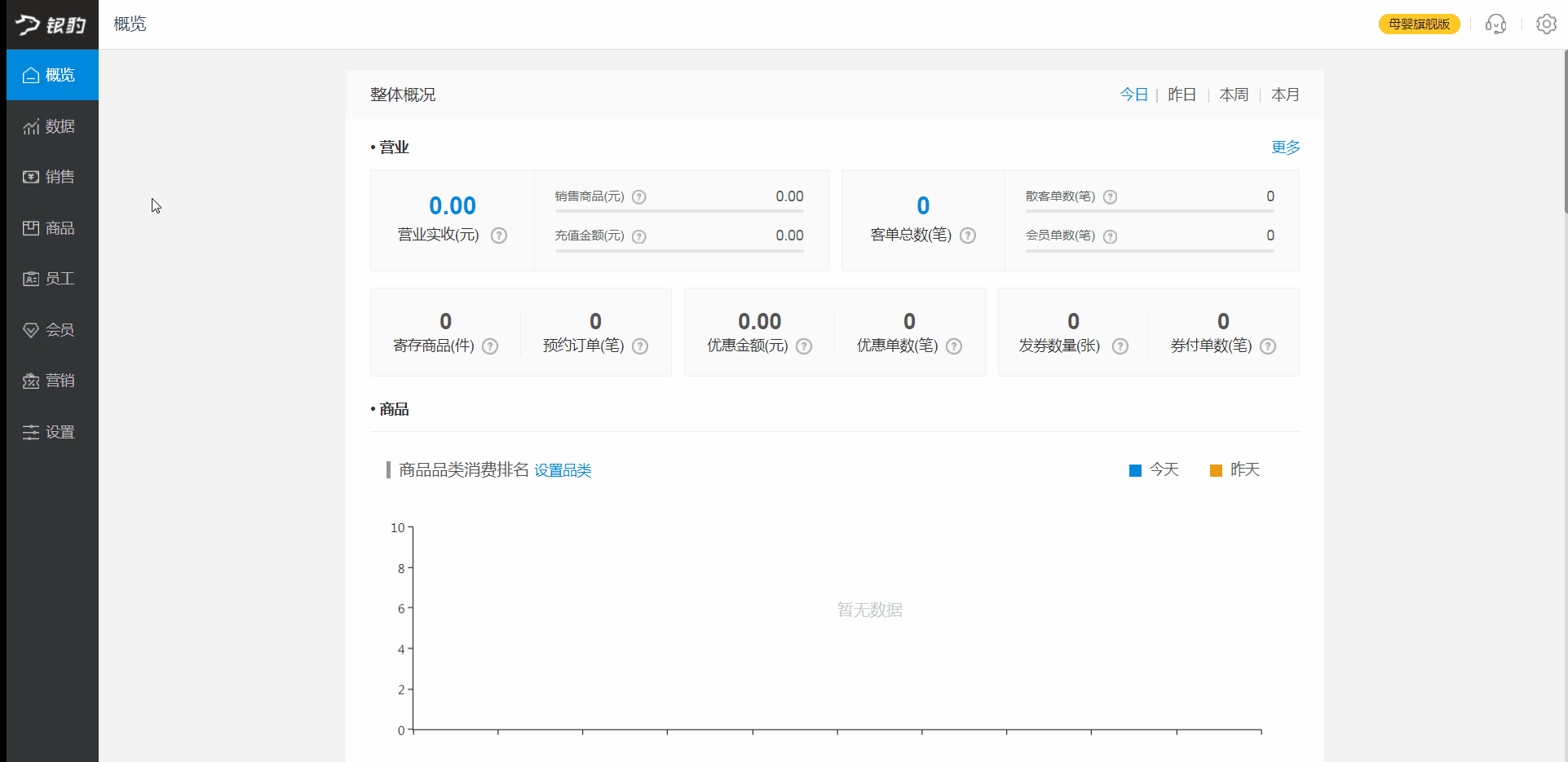1568x762 pixels.
Task: Click help icon next to 优惠金额(元)
Action: [x=804, y=346]
